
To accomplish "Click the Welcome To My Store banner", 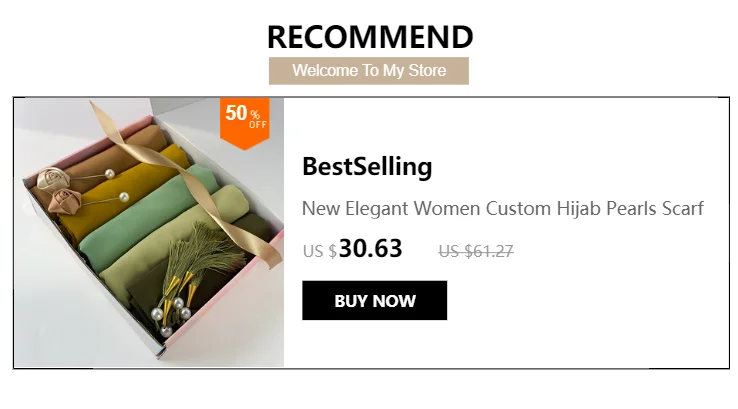I will coord(369,71).
